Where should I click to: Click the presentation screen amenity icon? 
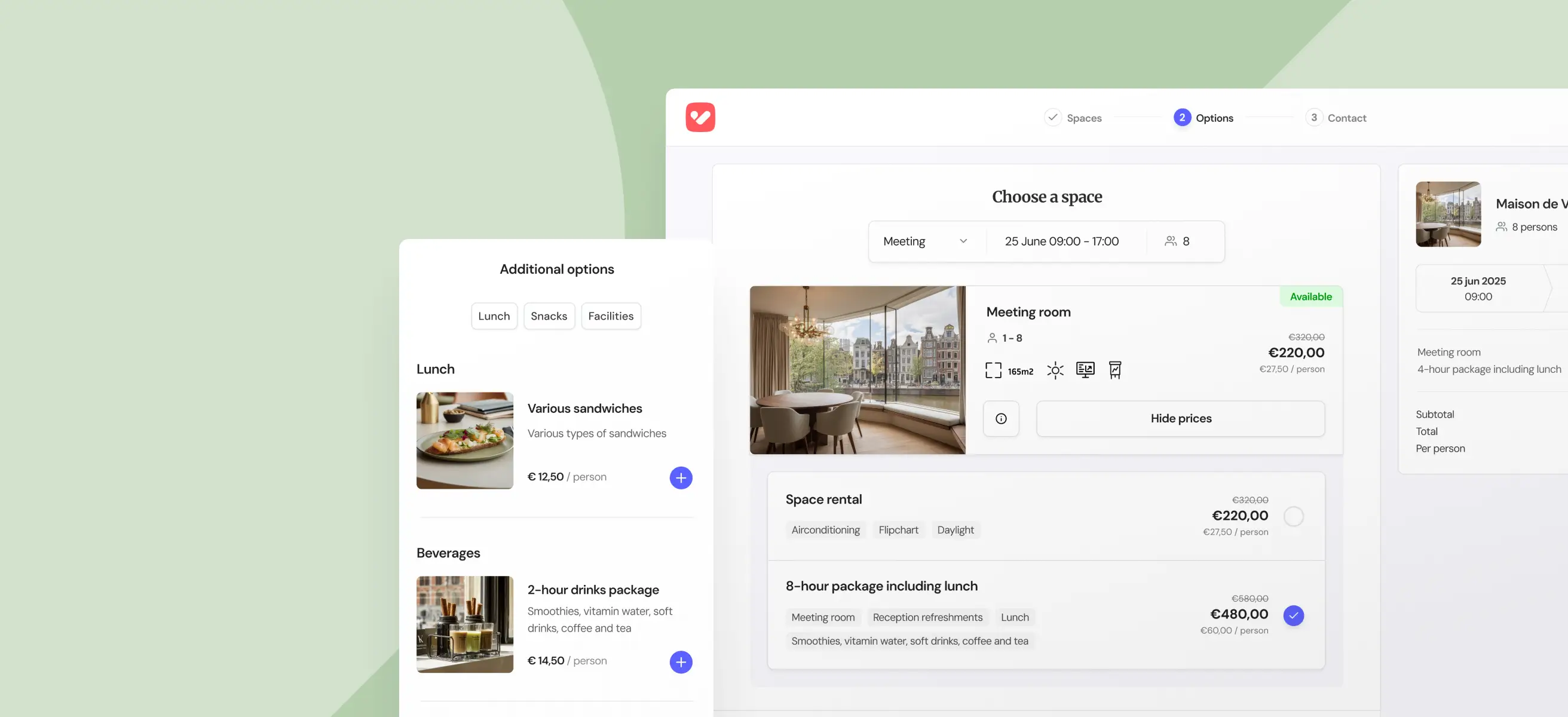[1085, 369]
